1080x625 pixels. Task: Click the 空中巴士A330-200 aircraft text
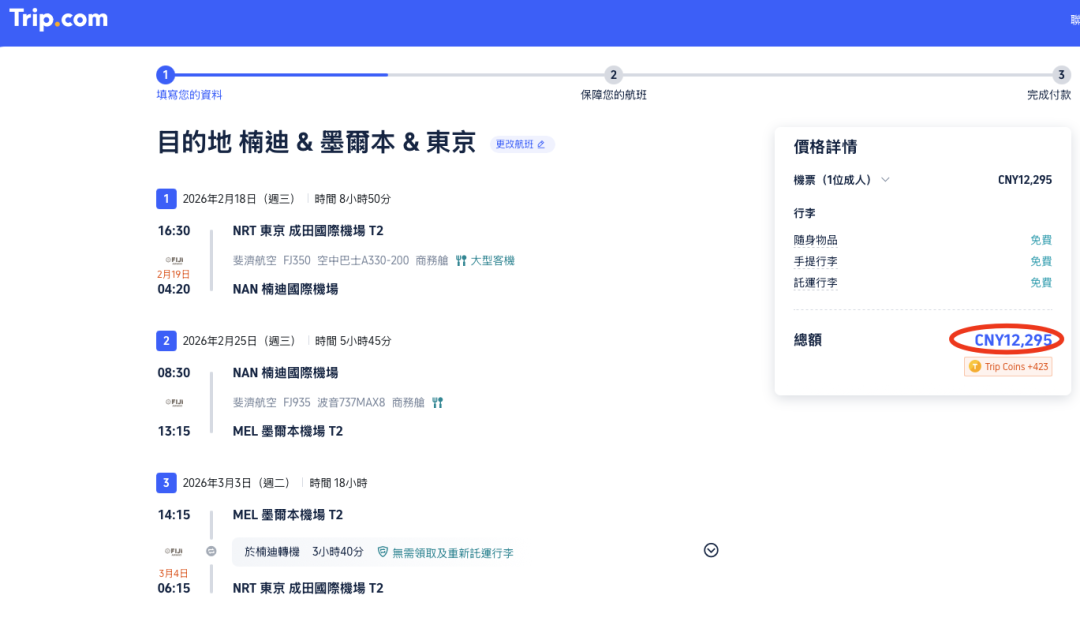click(x=363, y=260)
